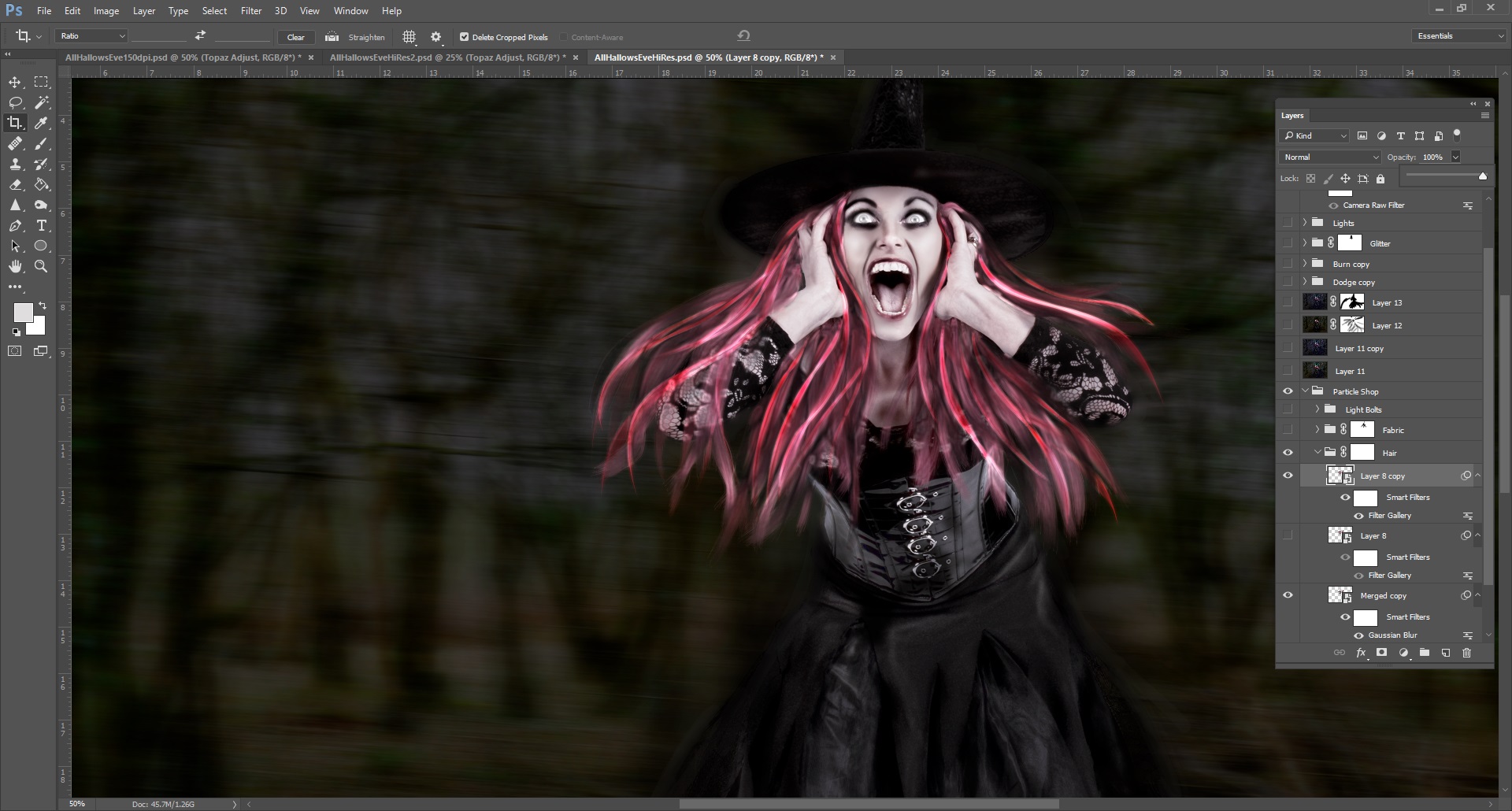This screenshot has height=811, width=1512.
Task: Click the Create new layer icon
Action: (x=1446, y=653)
